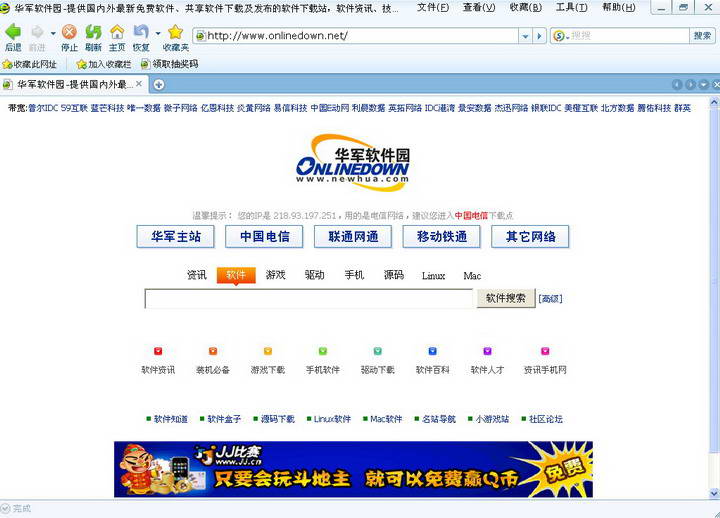Click the 中国电信 button
The image size is (720, 518).
tap(264, 236)
